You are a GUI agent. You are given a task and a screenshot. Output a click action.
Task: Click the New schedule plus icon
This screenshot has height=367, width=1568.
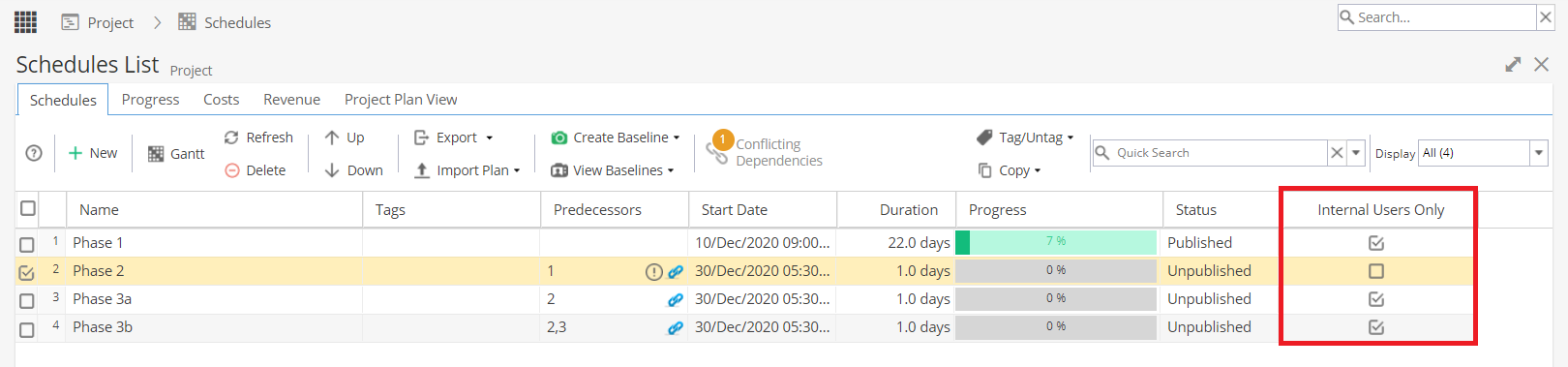[75, 153]
